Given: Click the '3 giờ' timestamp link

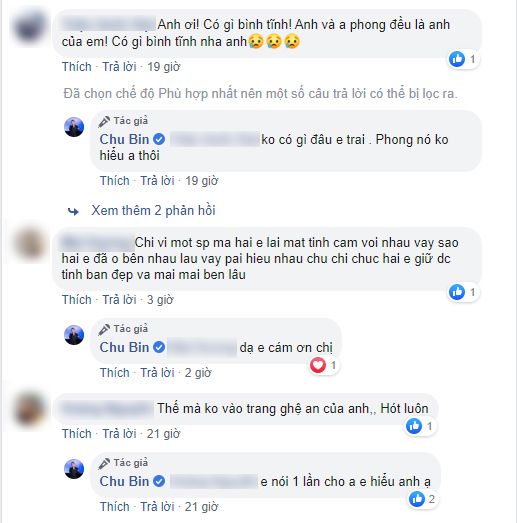Looking at the screenshot, I should pyautogui.click(x=160, y=300).
